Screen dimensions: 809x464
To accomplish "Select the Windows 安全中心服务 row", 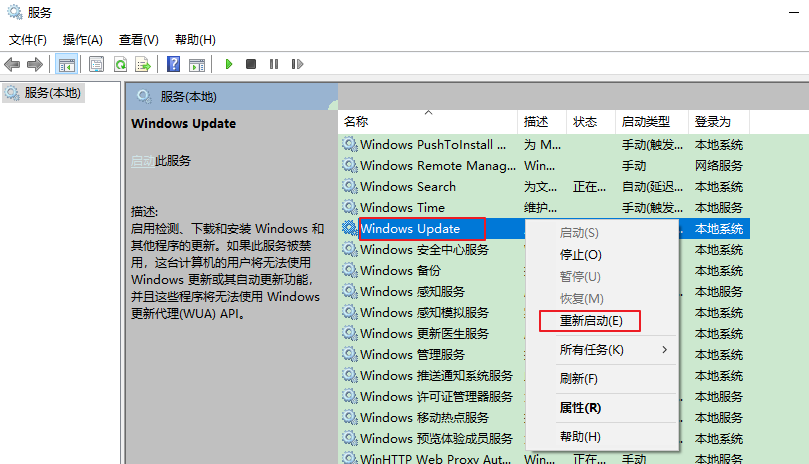I will click(424, 250).
